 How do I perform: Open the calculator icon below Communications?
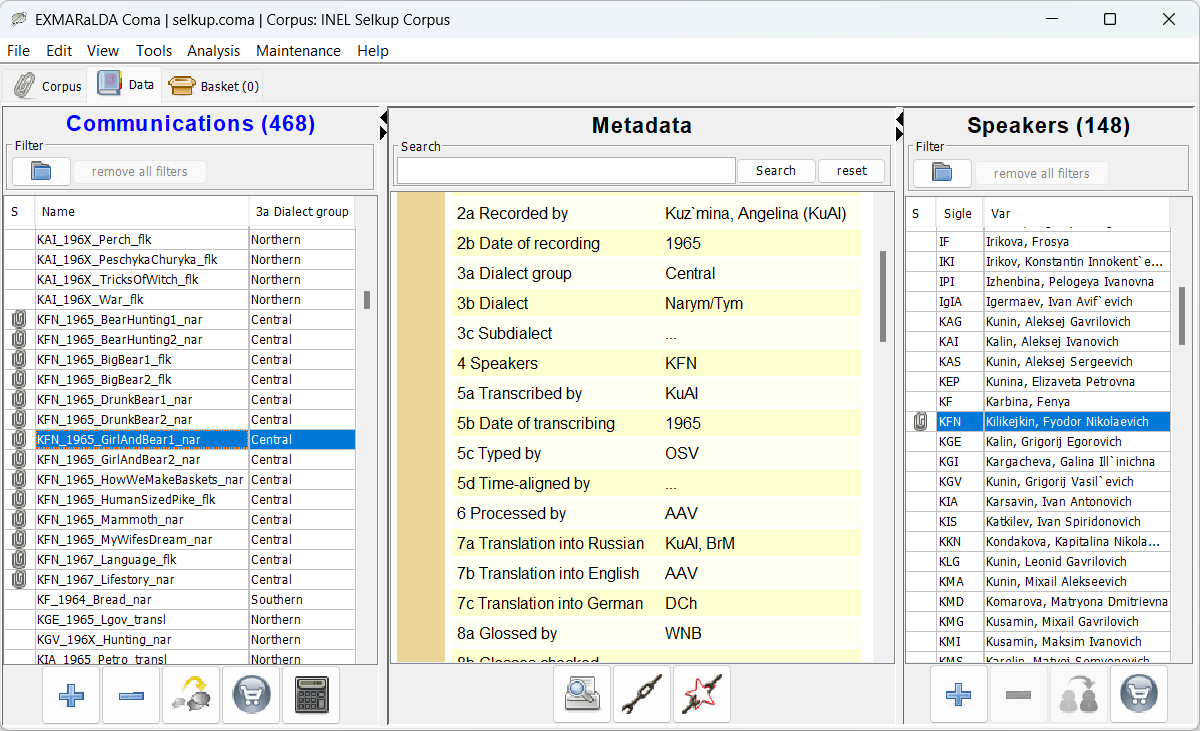click(x=311, y=695)
